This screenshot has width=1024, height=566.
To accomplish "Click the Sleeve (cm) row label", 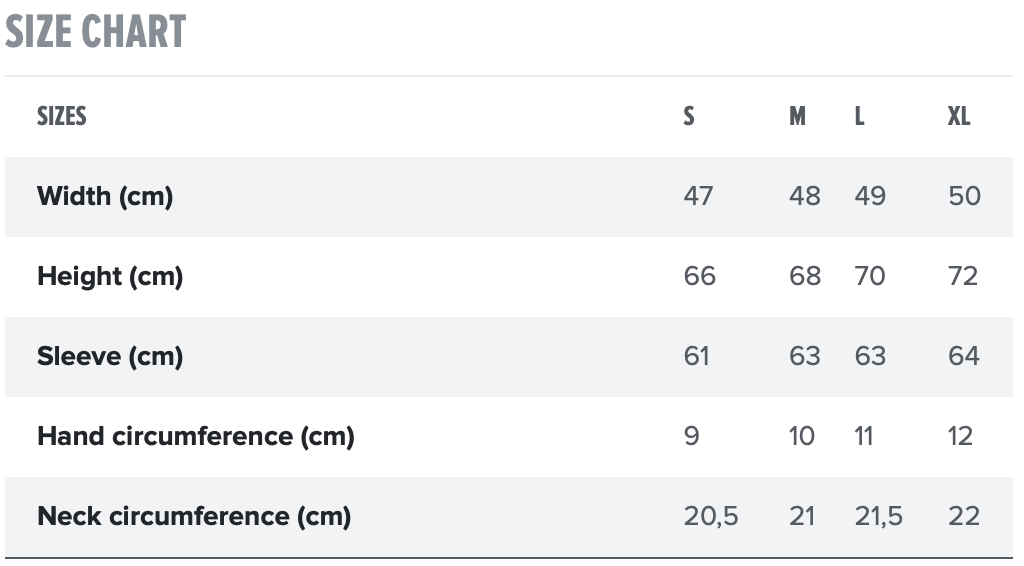I will 110,356.
